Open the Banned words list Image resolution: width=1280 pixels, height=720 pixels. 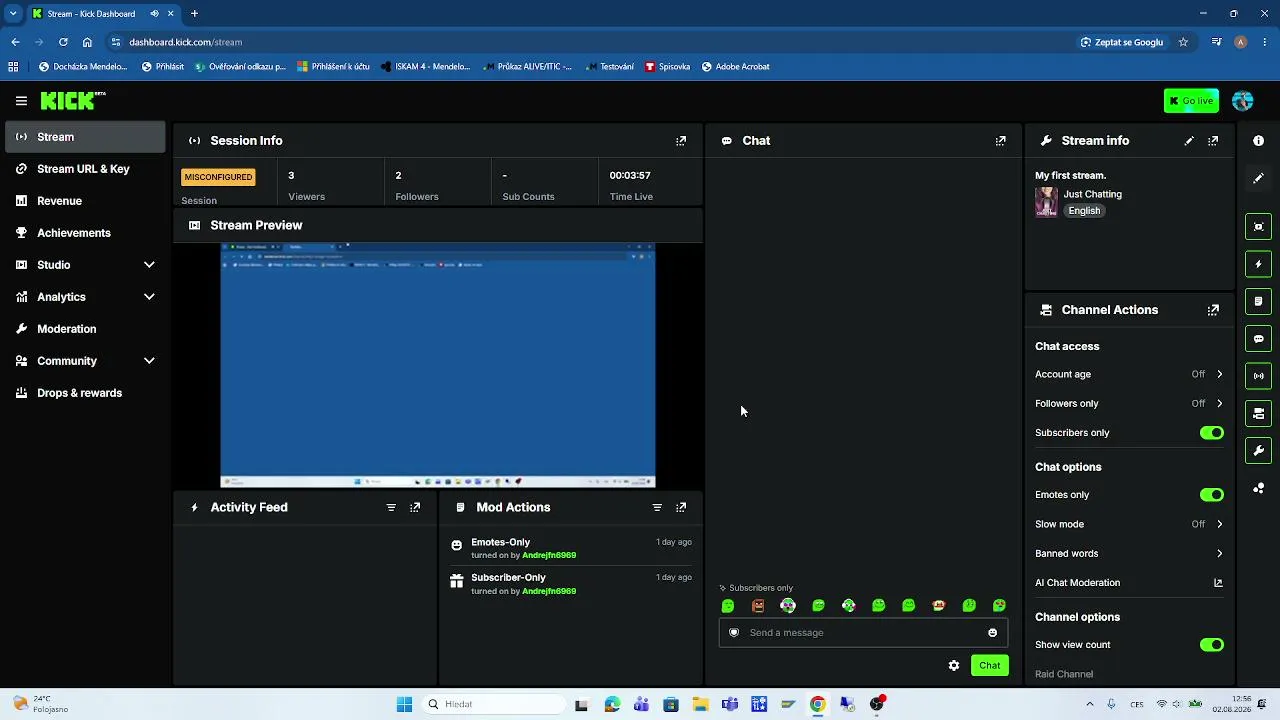coord(1129,554)
